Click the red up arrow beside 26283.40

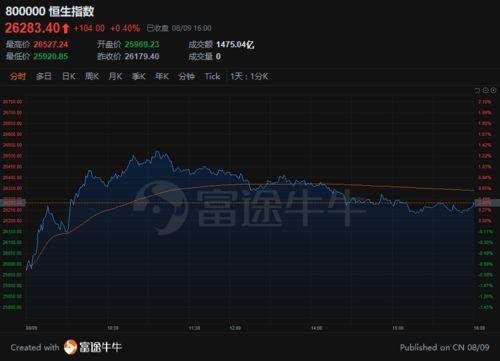pos(66,28)
